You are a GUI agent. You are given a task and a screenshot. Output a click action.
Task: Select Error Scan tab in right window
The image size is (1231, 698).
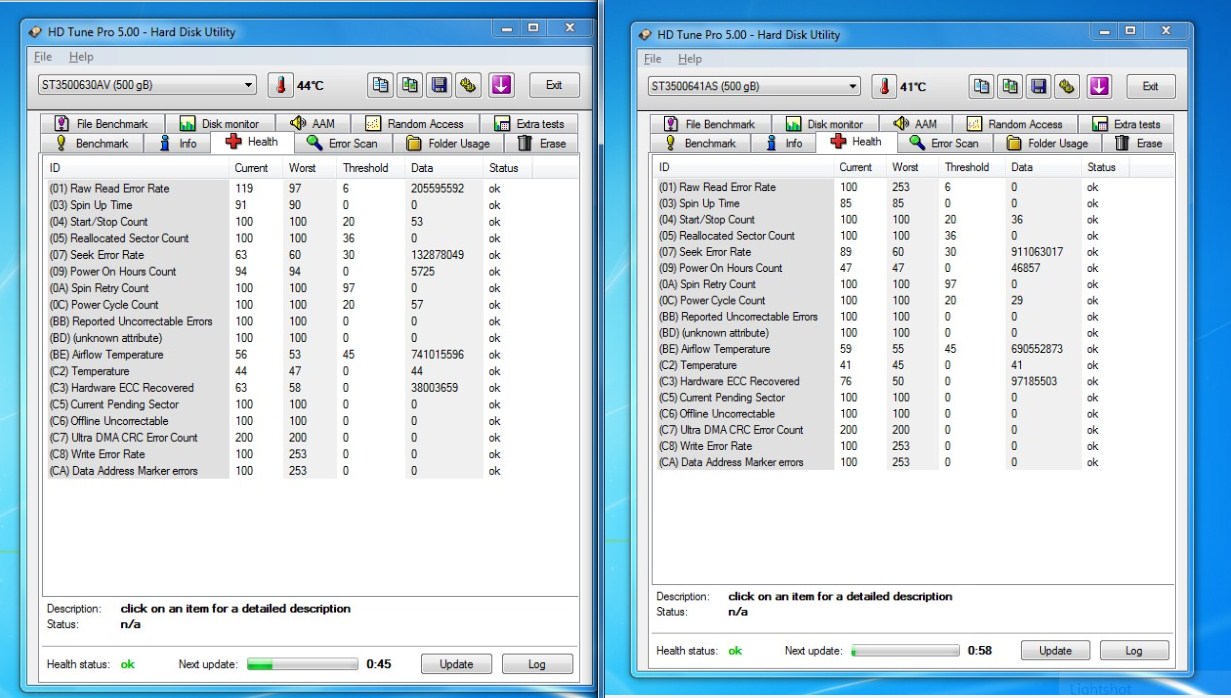(x=944, y=143)
